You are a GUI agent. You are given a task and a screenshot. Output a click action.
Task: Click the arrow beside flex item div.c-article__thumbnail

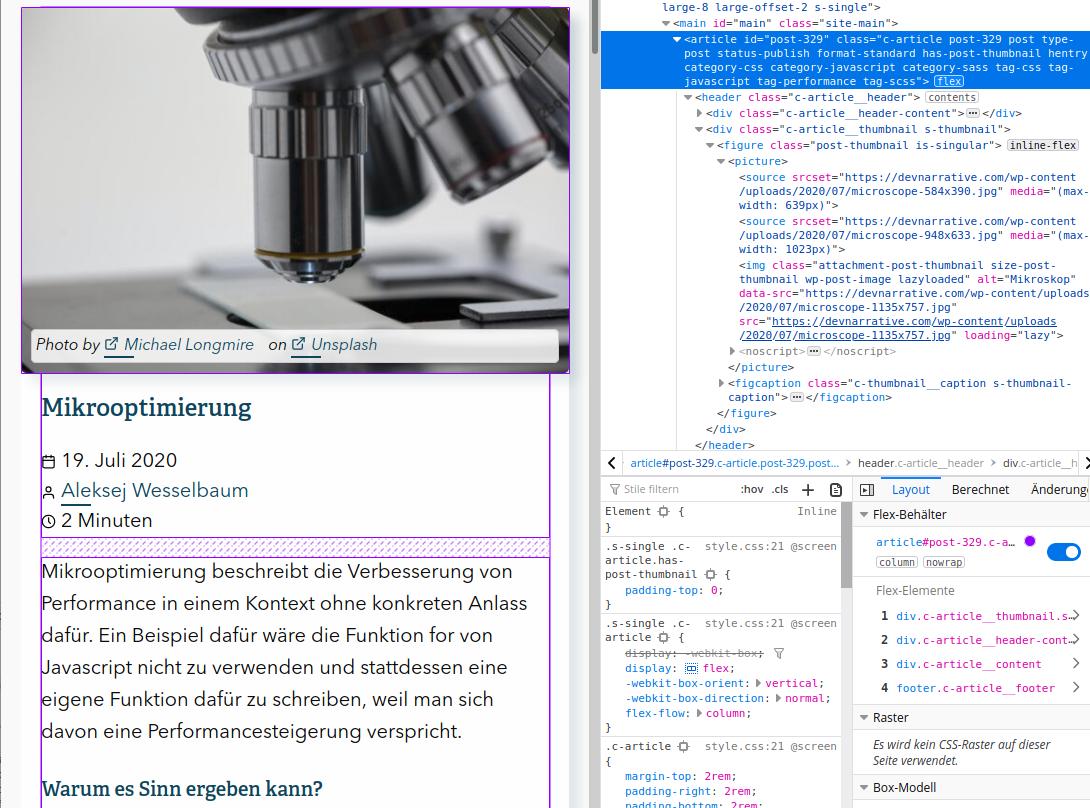(x=1075, y=615)
